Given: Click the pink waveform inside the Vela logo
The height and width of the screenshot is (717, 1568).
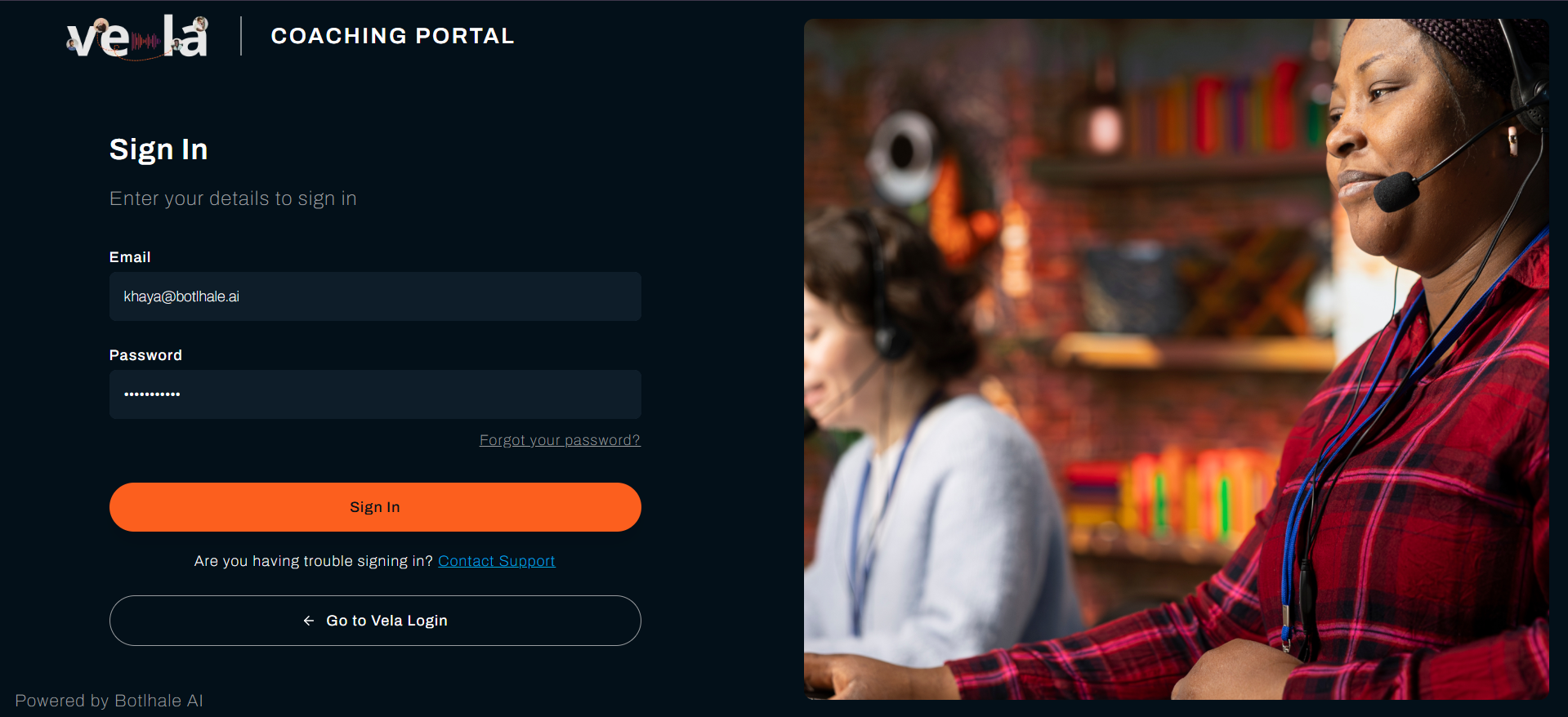Looking at the screenshot, I should pyautogui.click(x=145, y=42).
